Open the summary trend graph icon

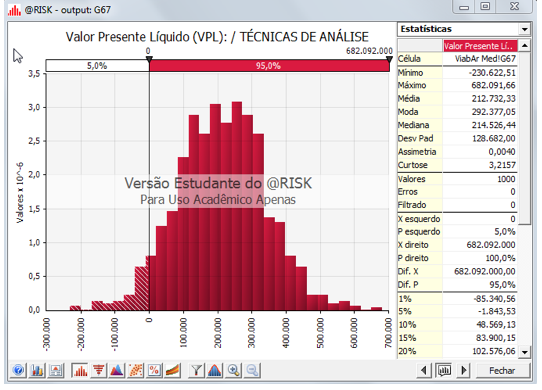173,371
